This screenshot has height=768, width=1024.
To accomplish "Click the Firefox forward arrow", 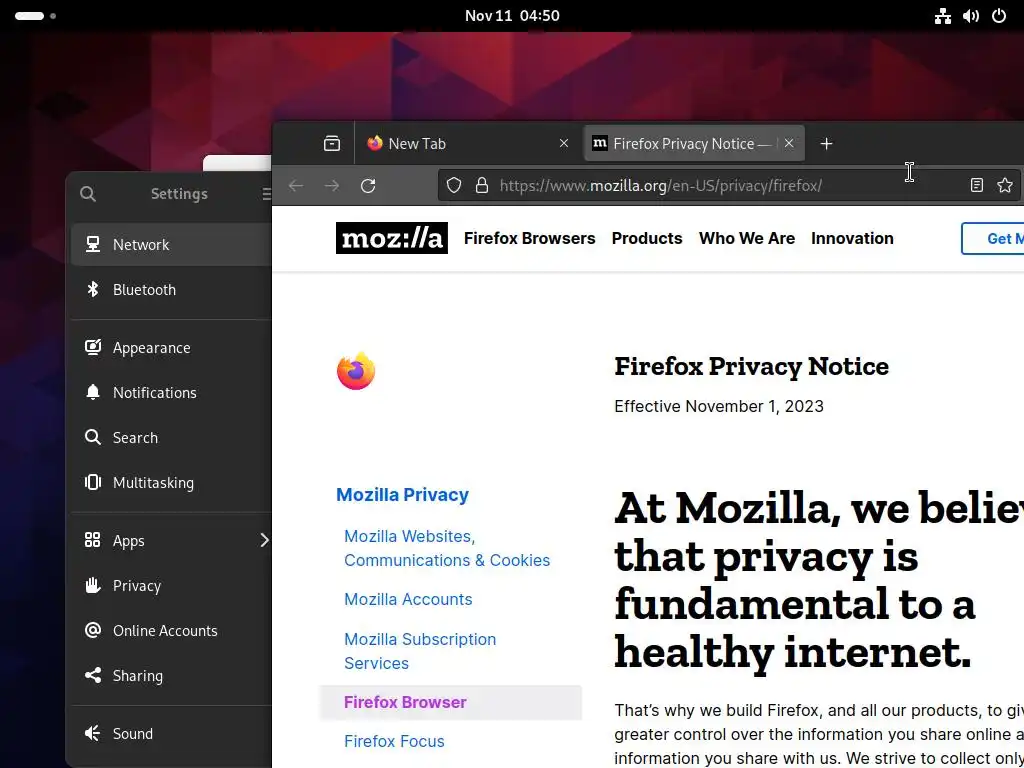I will [x=332, y=185].
